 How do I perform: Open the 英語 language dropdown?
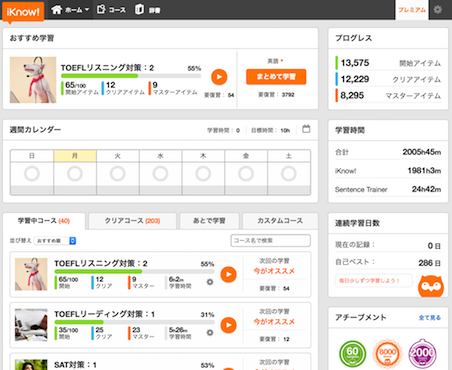point(275,61)
